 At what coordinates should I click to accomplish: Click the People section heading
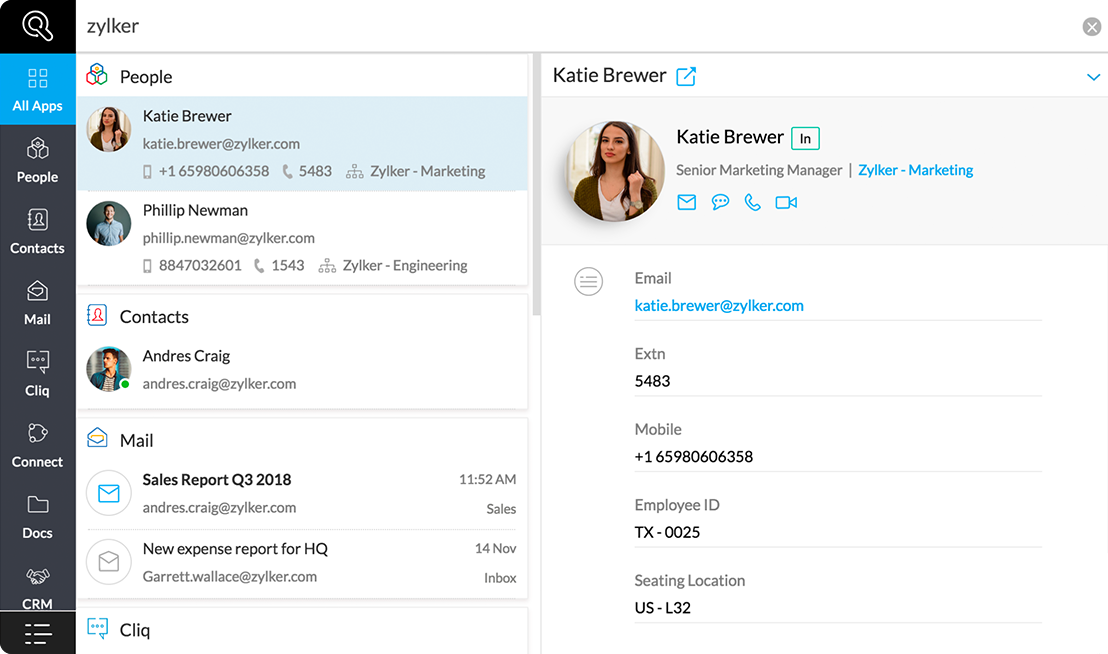pos(146,76)
